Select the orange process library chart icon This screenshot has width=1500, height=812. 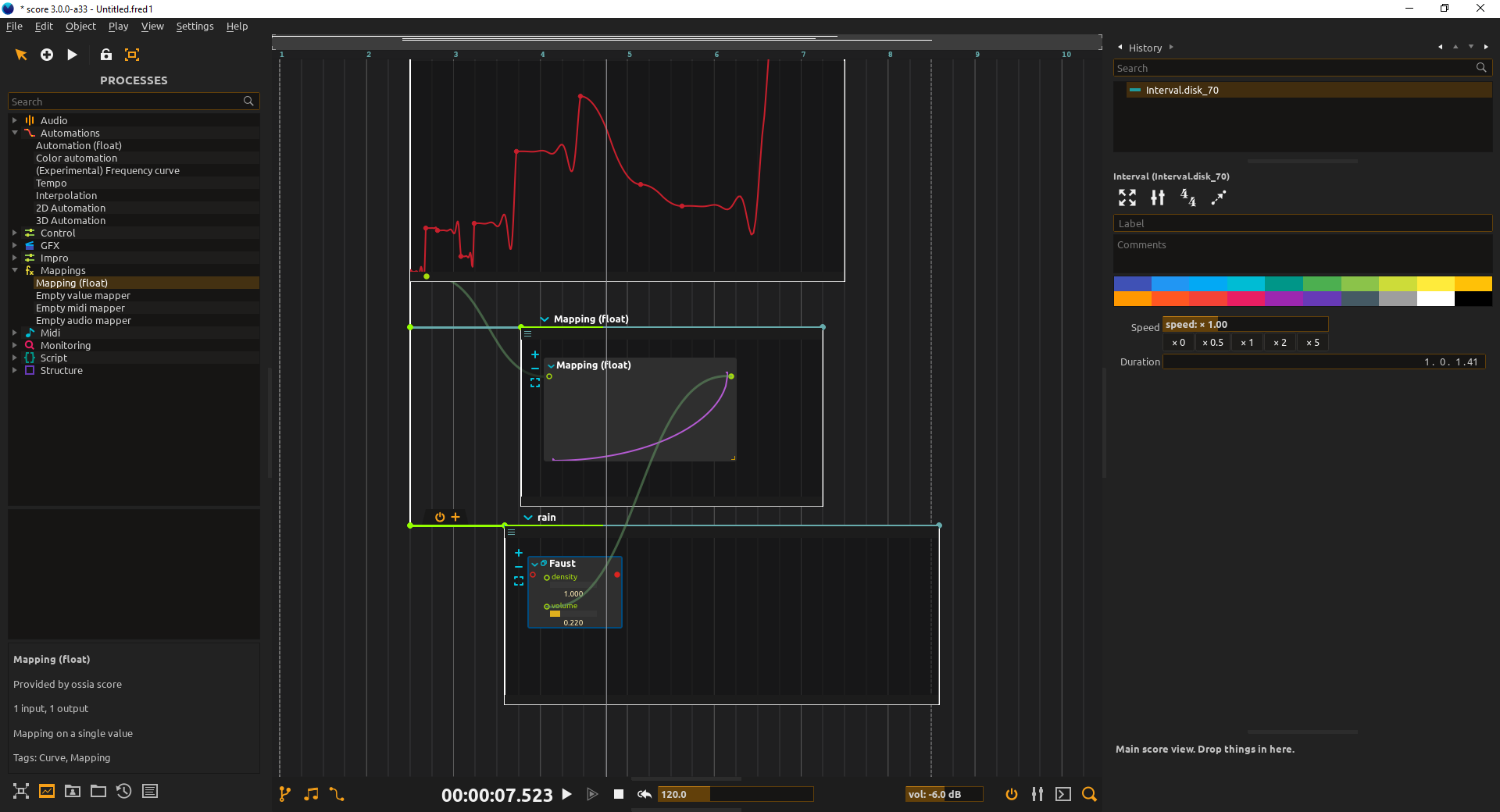point(47,791)
